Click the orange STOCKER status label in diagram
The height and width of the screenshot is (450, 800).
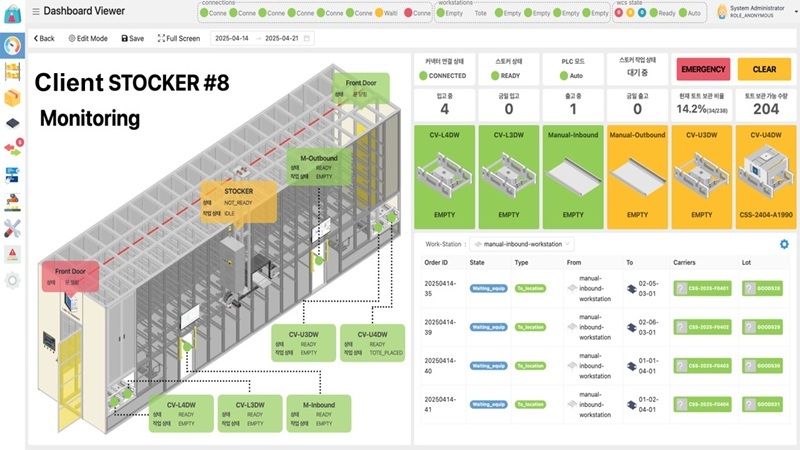(239, 202)
